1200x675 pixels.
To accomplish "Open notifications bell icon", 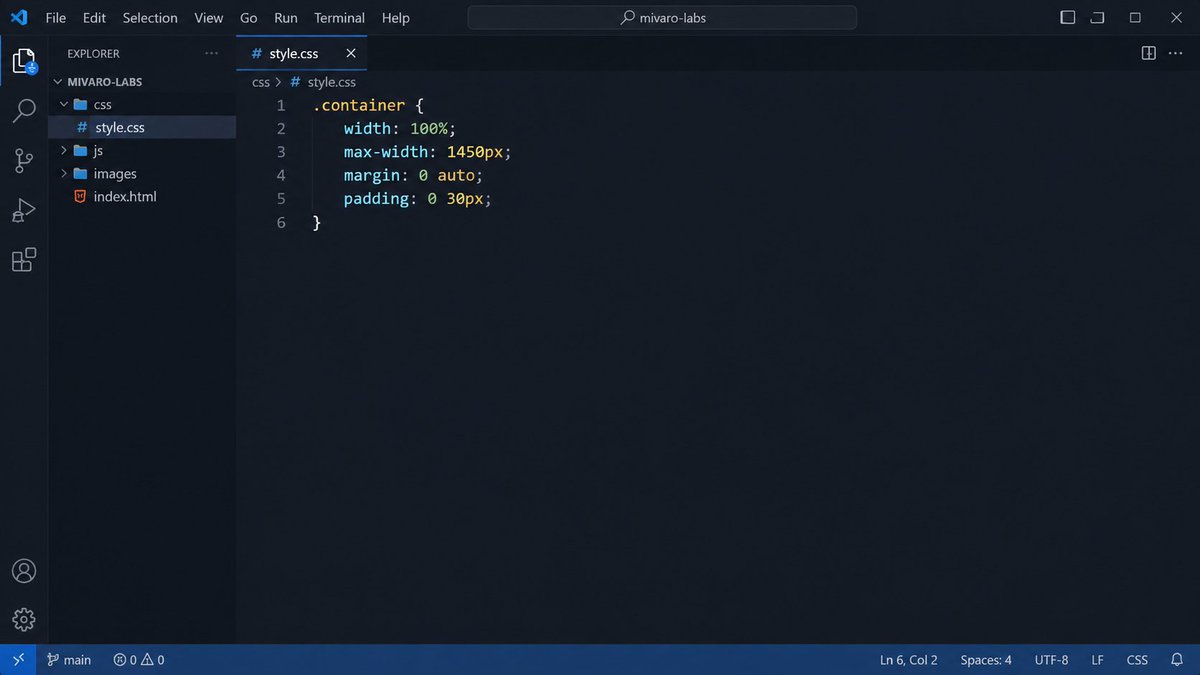I will click(1177, 660).
